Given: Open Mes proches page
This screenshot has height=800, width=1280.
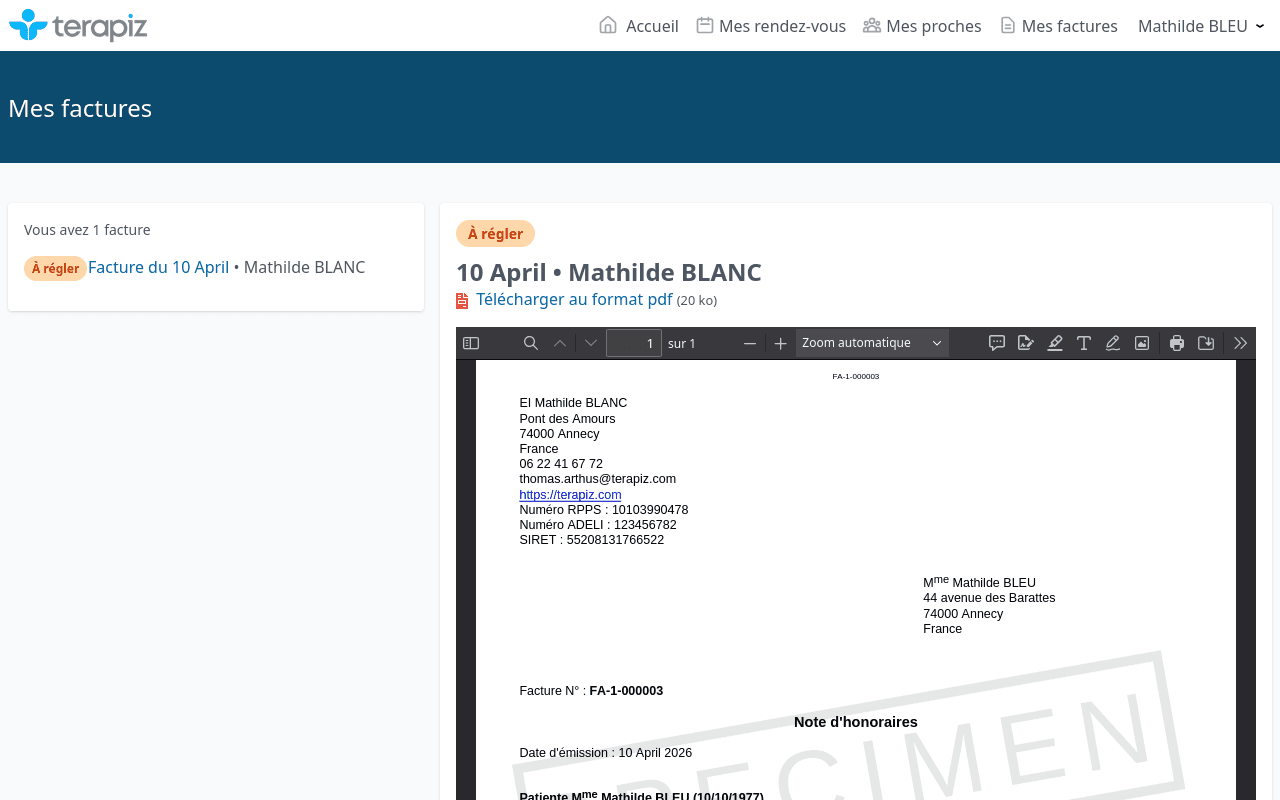Looking at the screenshot, I should (922, 26).
